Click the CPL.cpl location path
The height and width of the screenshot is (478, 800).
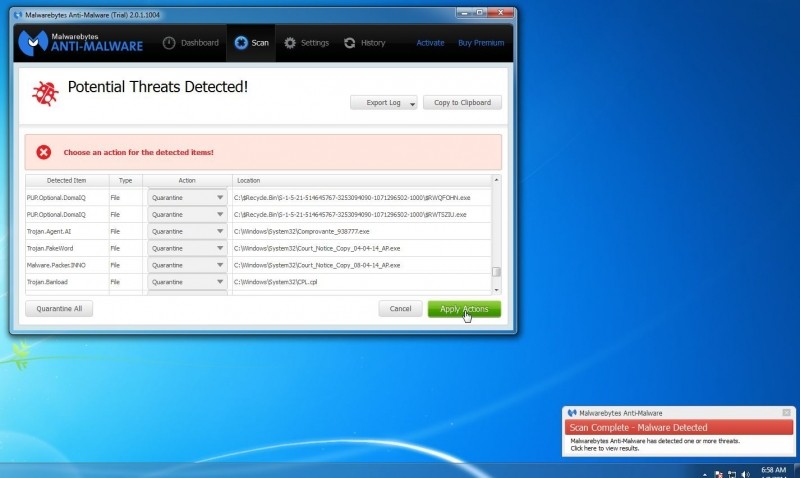[x=276, y=282]
